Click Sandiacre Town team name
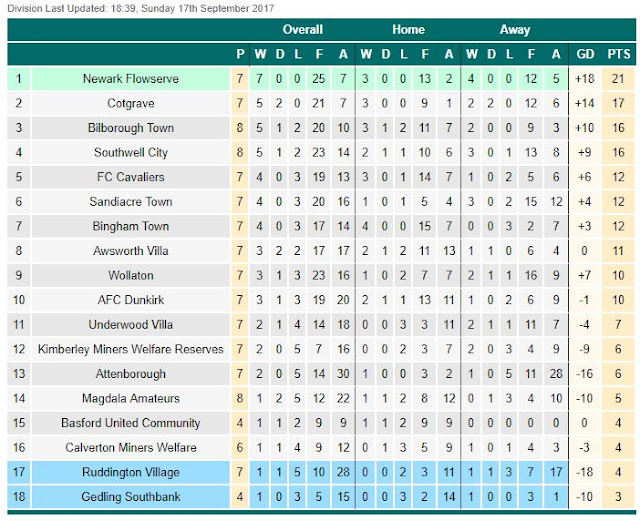 tap(130, 202)
